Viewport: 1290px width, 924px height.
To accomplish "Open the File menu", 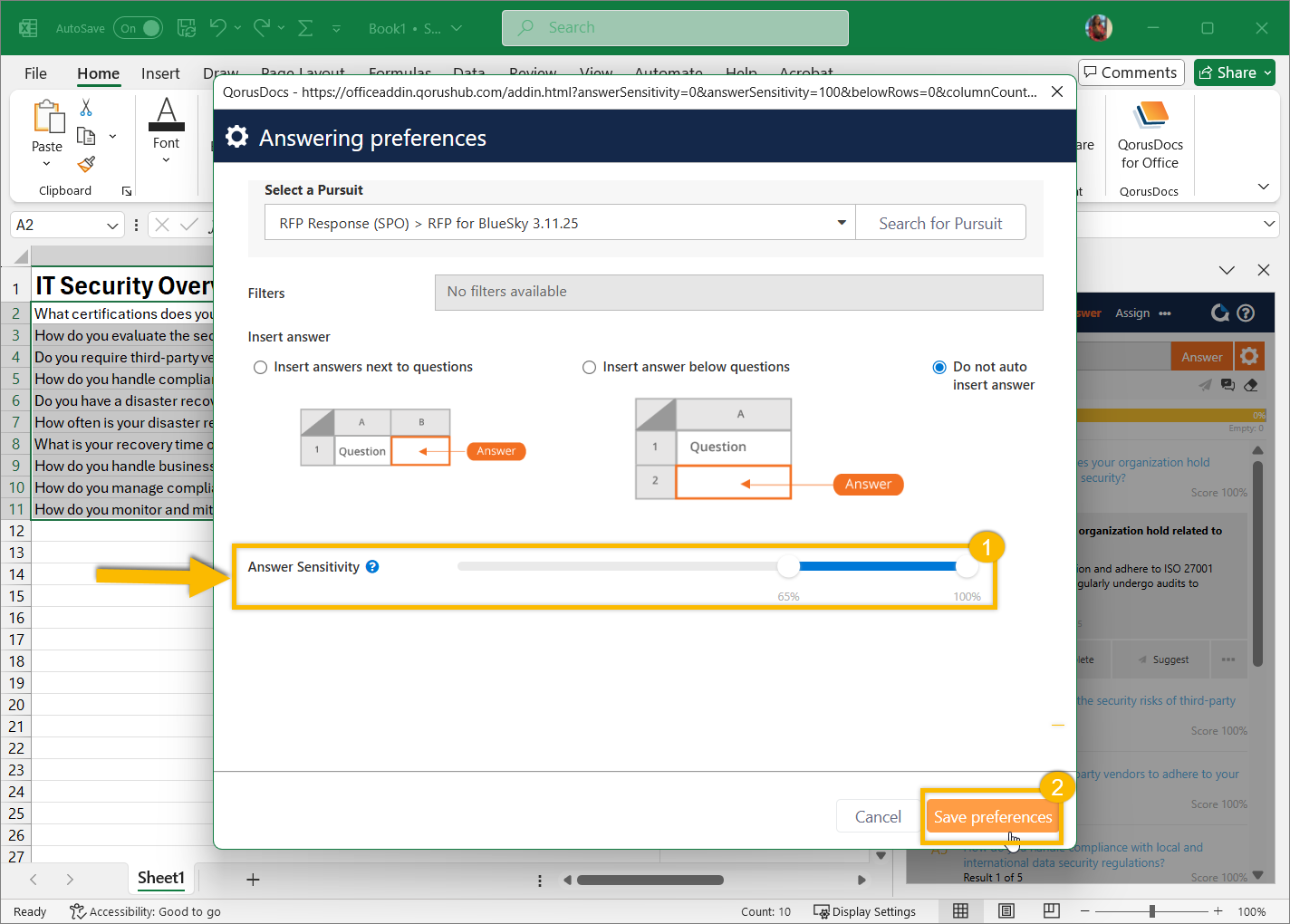I will (x=36, y=73).
